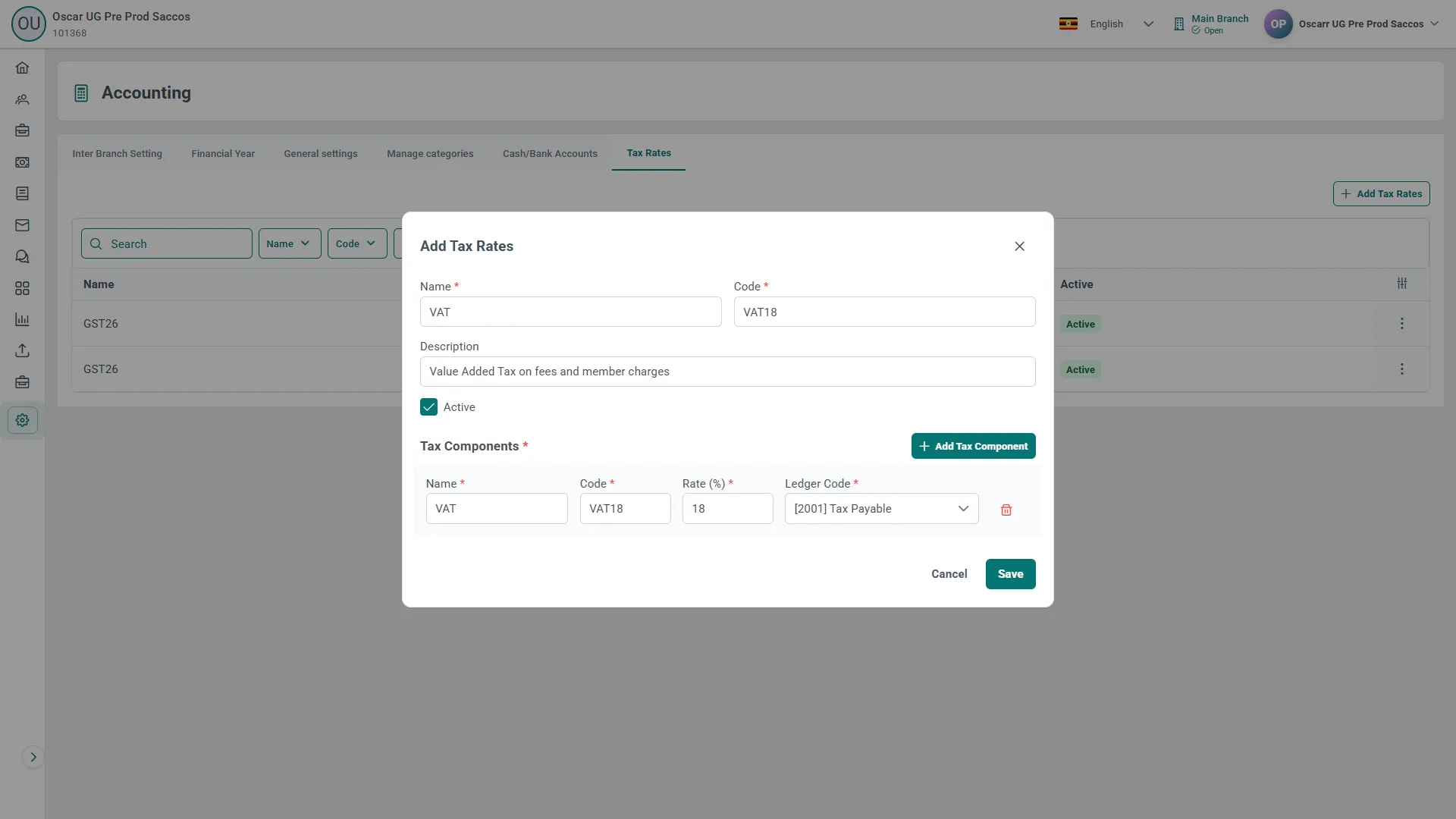
Task: Open actions menu for first GST26 row
Action: (x=1402, y=324)
